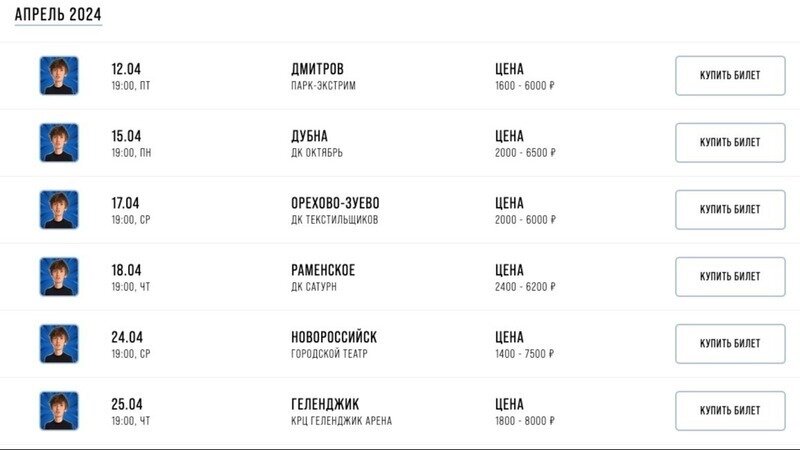This screenshot has height=450, width=800.
Task: Open the Дмитров city title
Action: click(317, 69)
